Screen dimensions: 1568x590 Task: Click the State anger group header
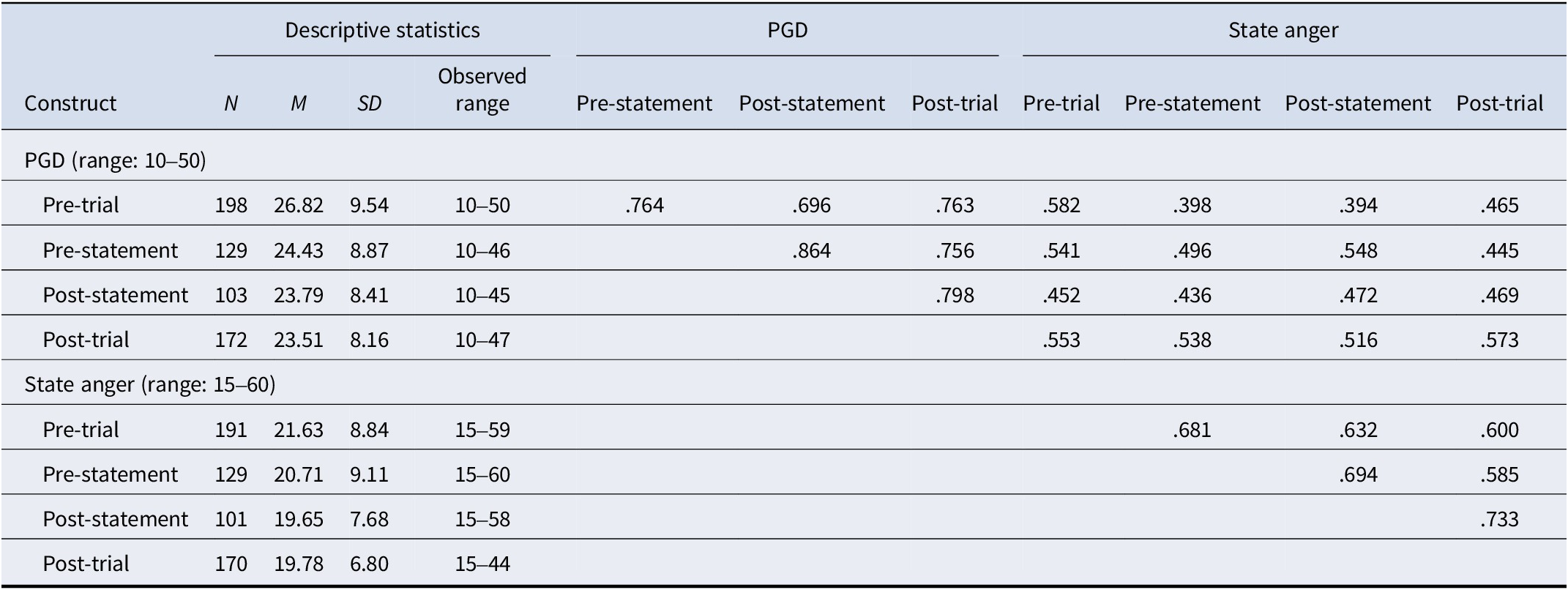coord(1283,30)
